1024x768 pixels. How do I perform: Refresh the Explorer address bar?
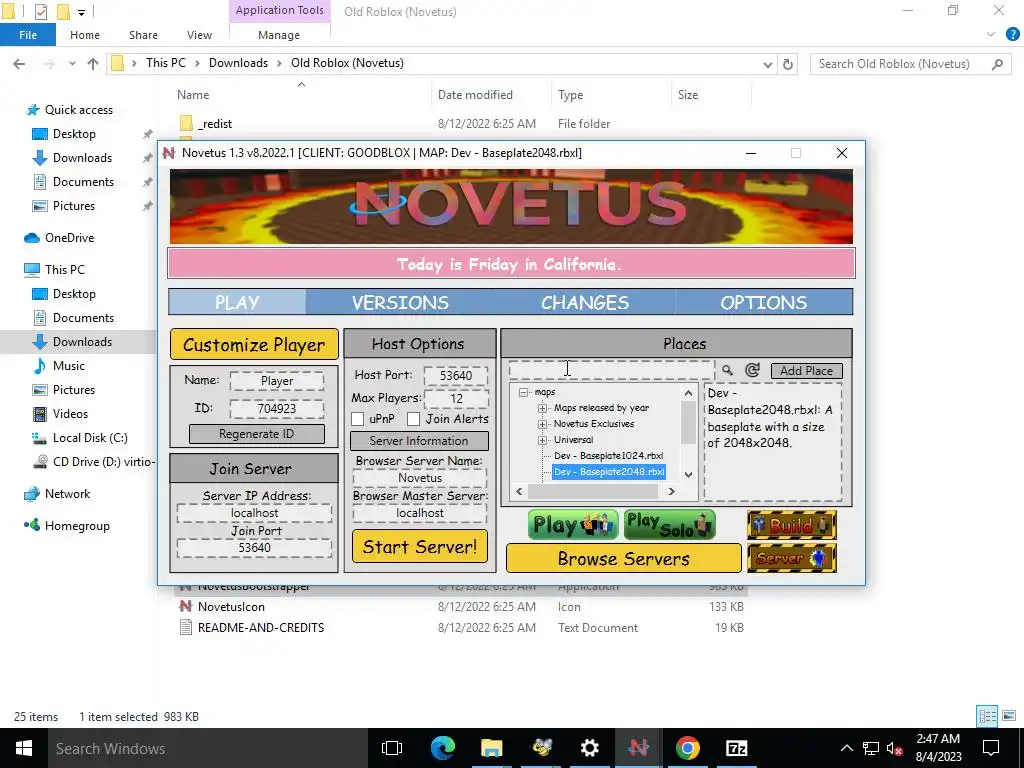(x=788, y=64)
